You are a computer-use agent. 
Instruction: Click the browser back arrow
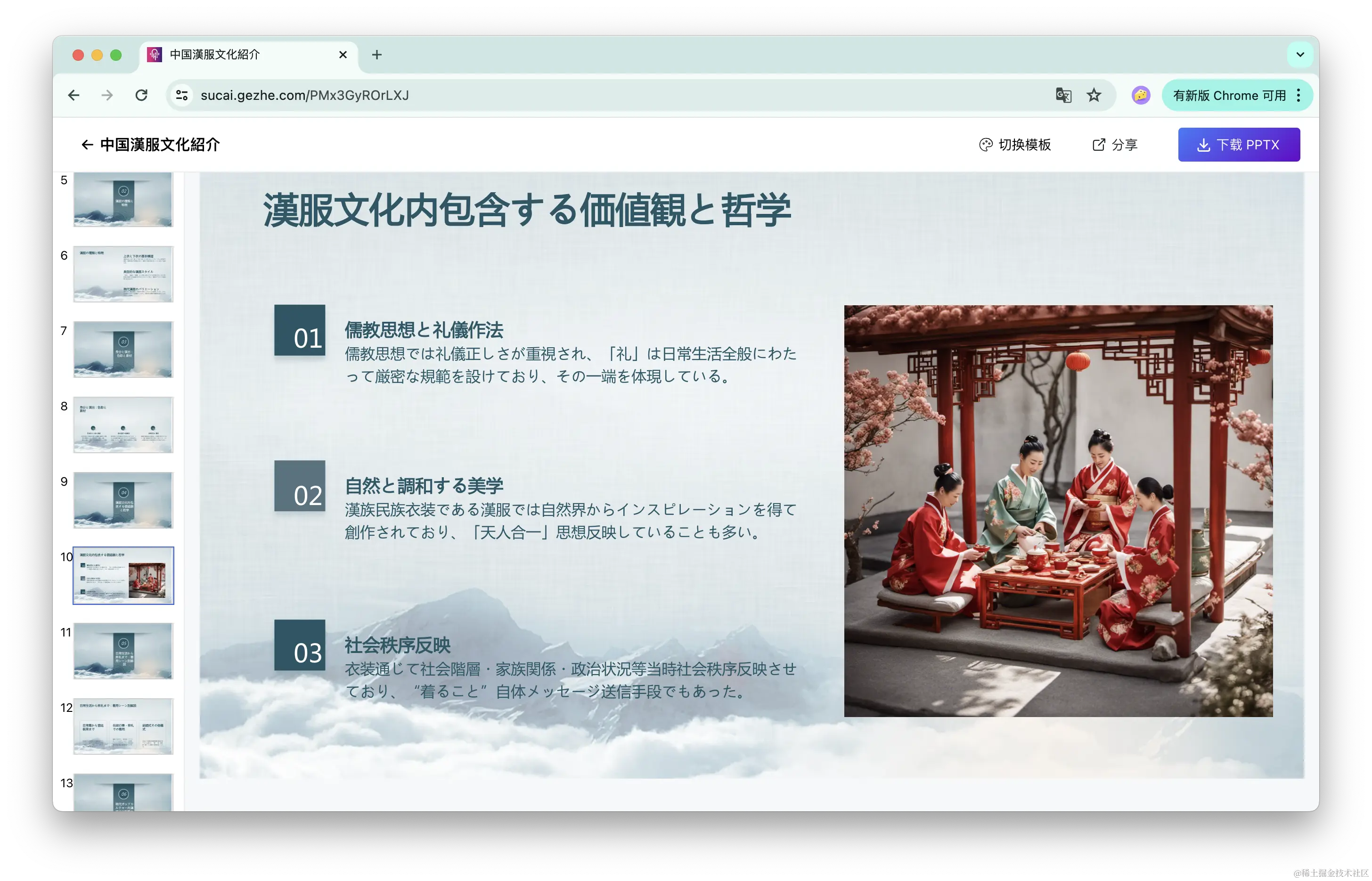pos(74,95)
